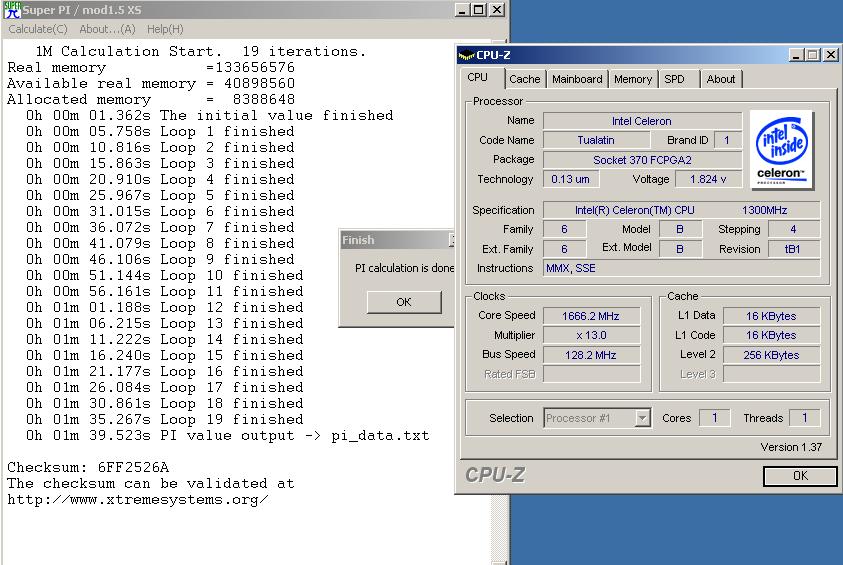Click the initial value finished line
843x565 pixels.
pos(210,116)
